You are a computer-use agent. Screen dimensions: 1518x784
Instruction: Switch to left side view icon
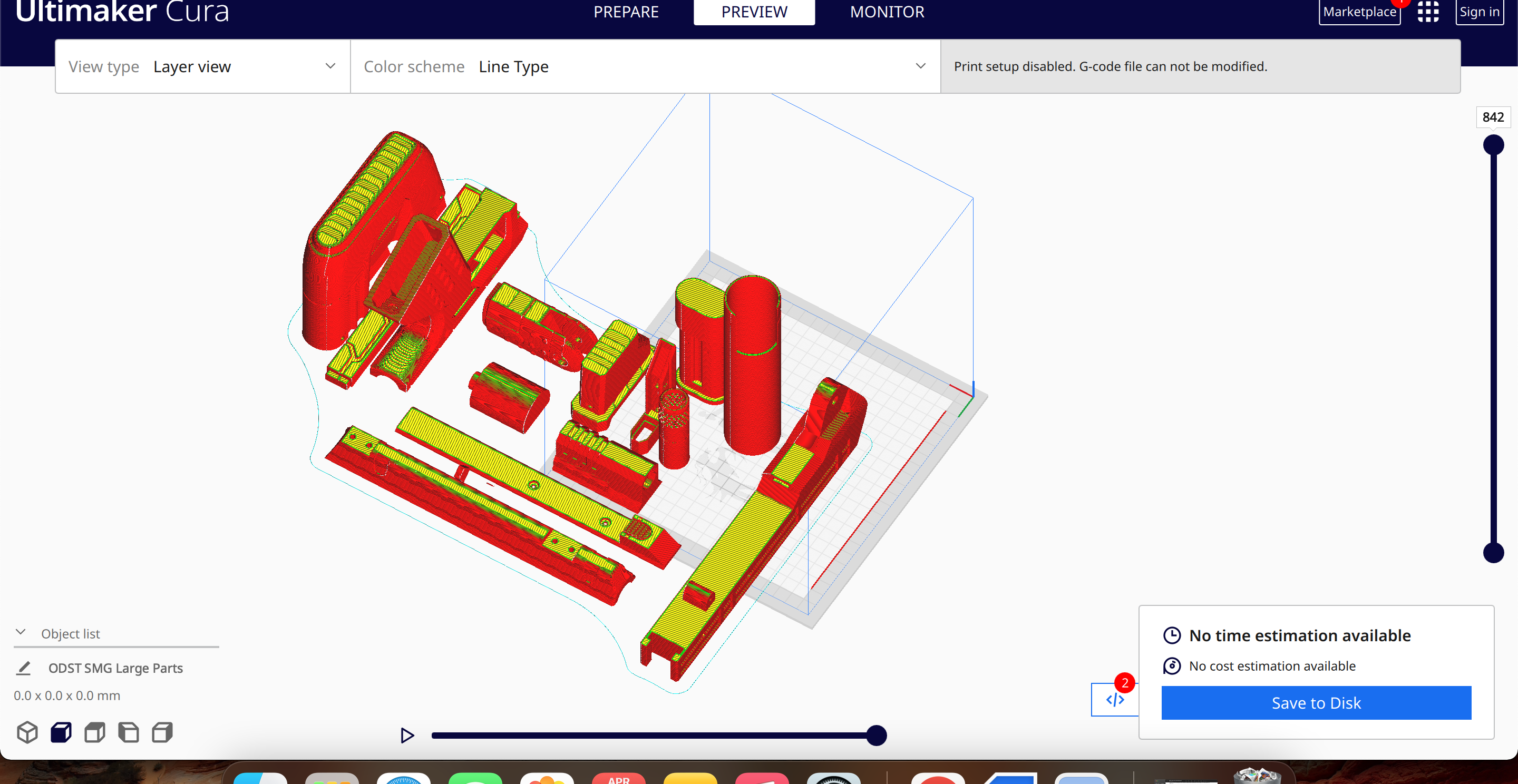click(x=129, y=732)
